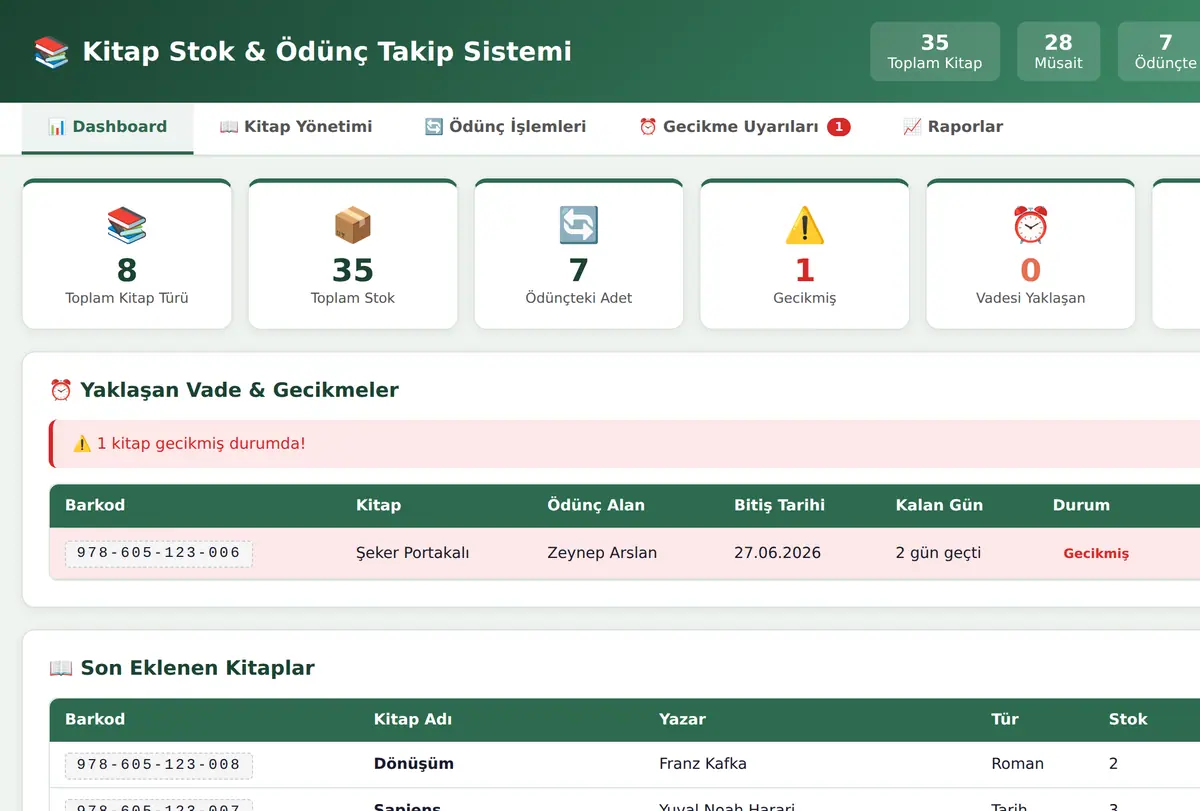Screen dimensions: 1200x811
Task: Click the Ödünçteki Adet label
Action: (579, 298)
